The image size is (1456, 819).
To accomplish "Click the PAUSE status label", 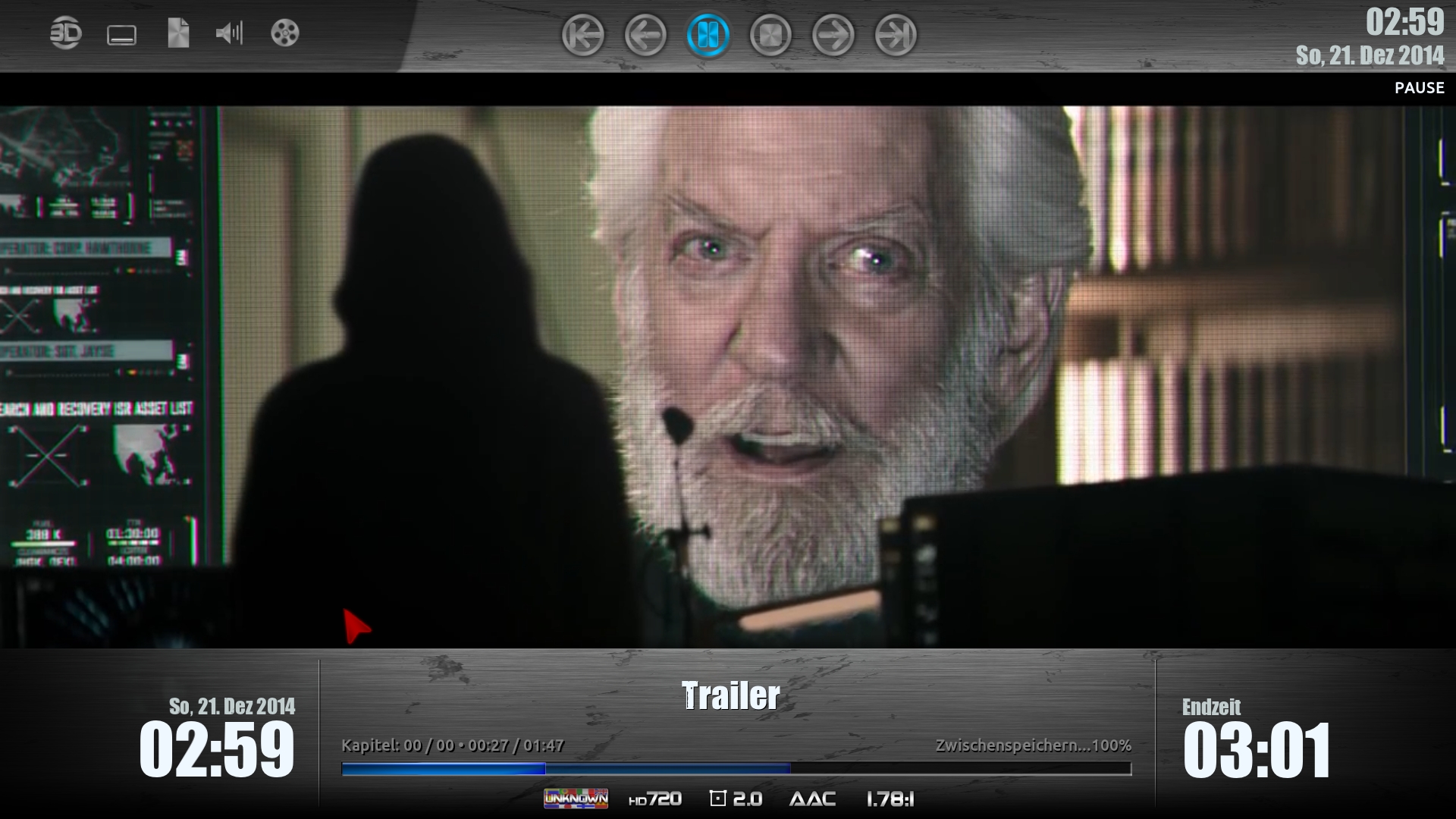I will point(1419,88).
